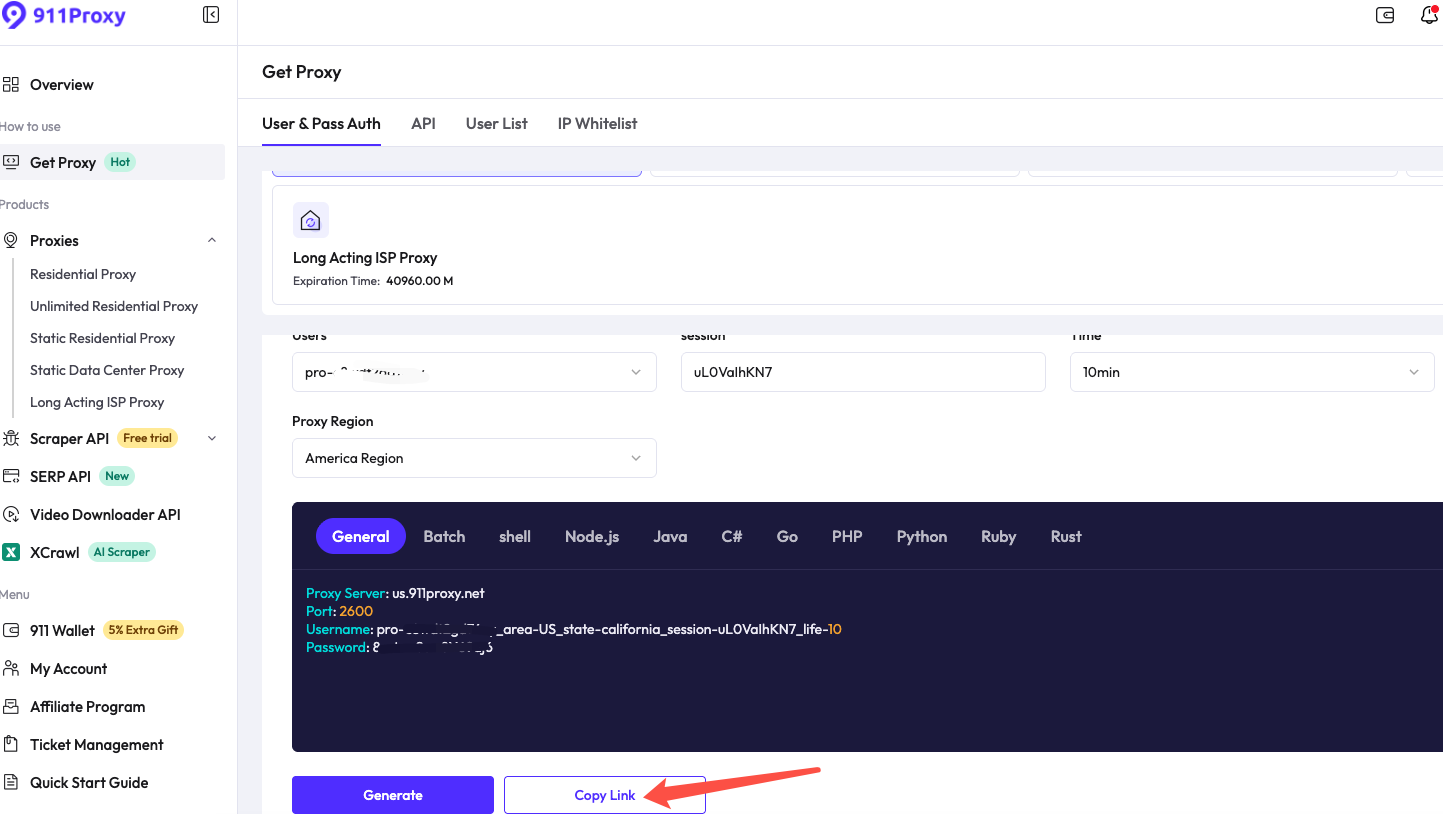
Task: Click the Long Acting ISP Proxy house icon
Action: pos(311,220)
